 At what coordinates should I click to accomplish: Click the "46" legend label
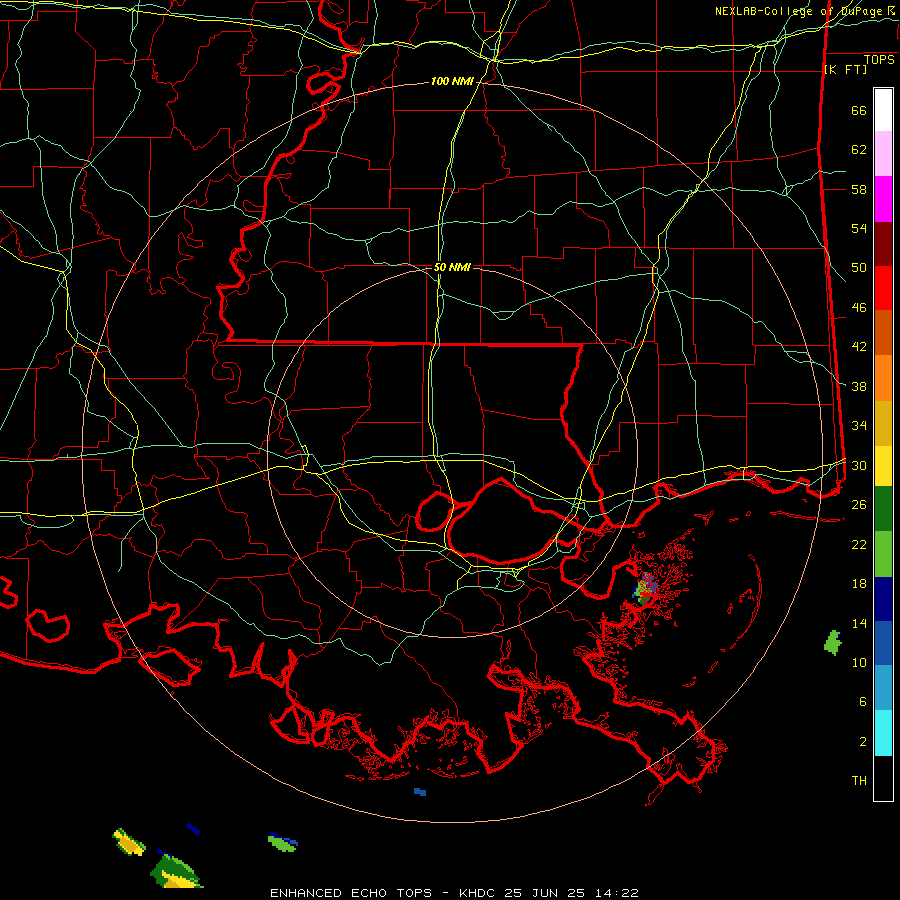[x=859, y=307]
